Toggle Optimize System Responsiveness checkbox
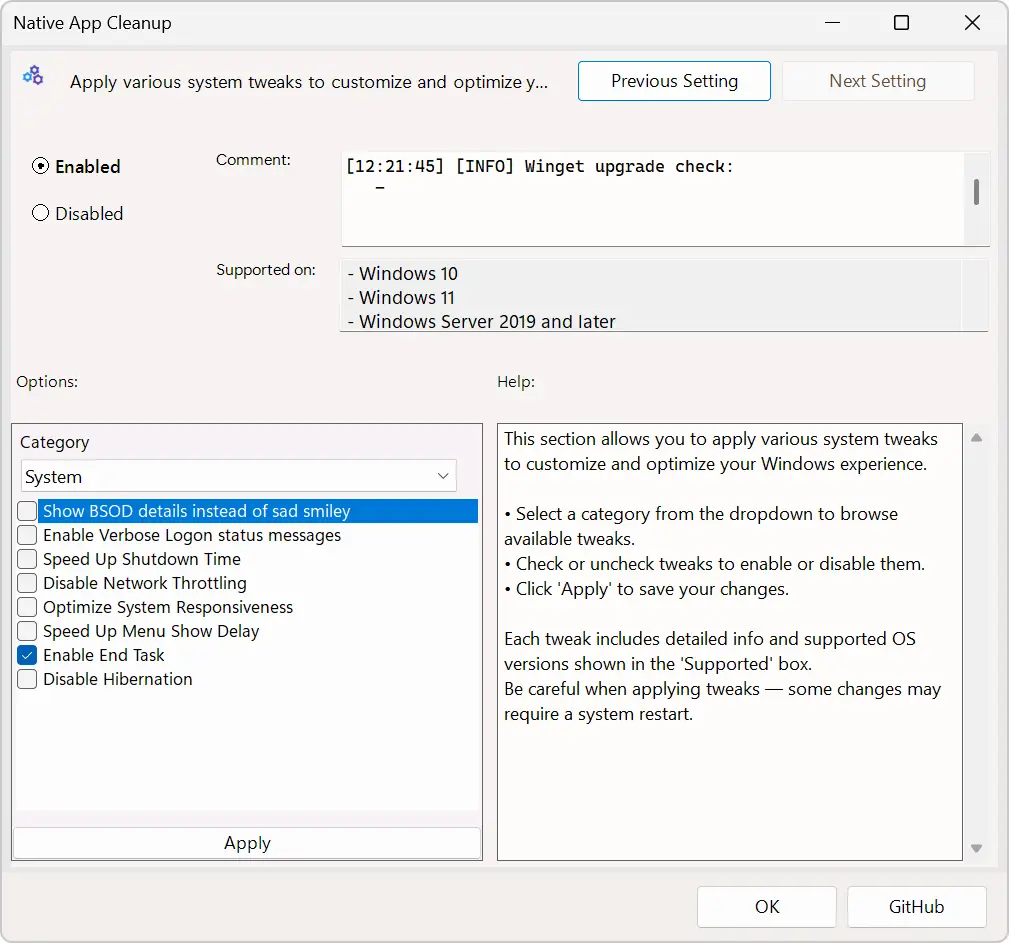The width and height of the screenshot is (1009, 943). click(27, 607)
